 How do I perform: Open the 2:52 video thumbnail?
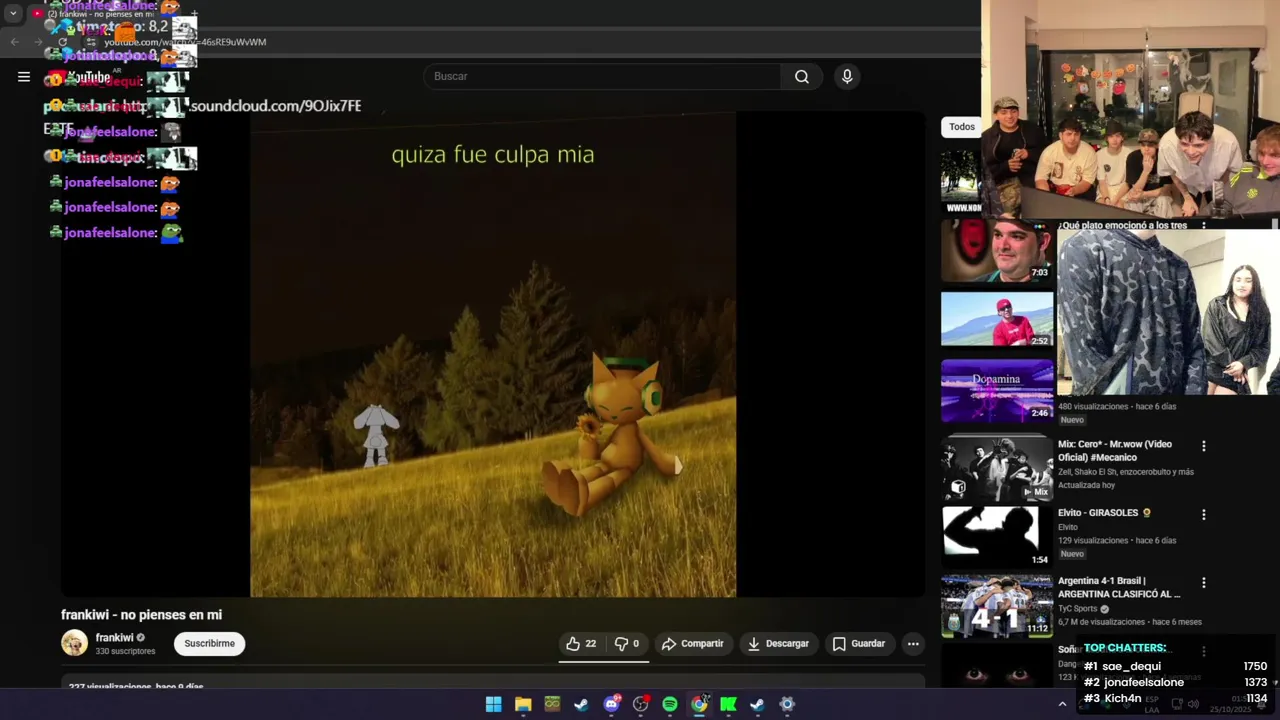(997, 319)
